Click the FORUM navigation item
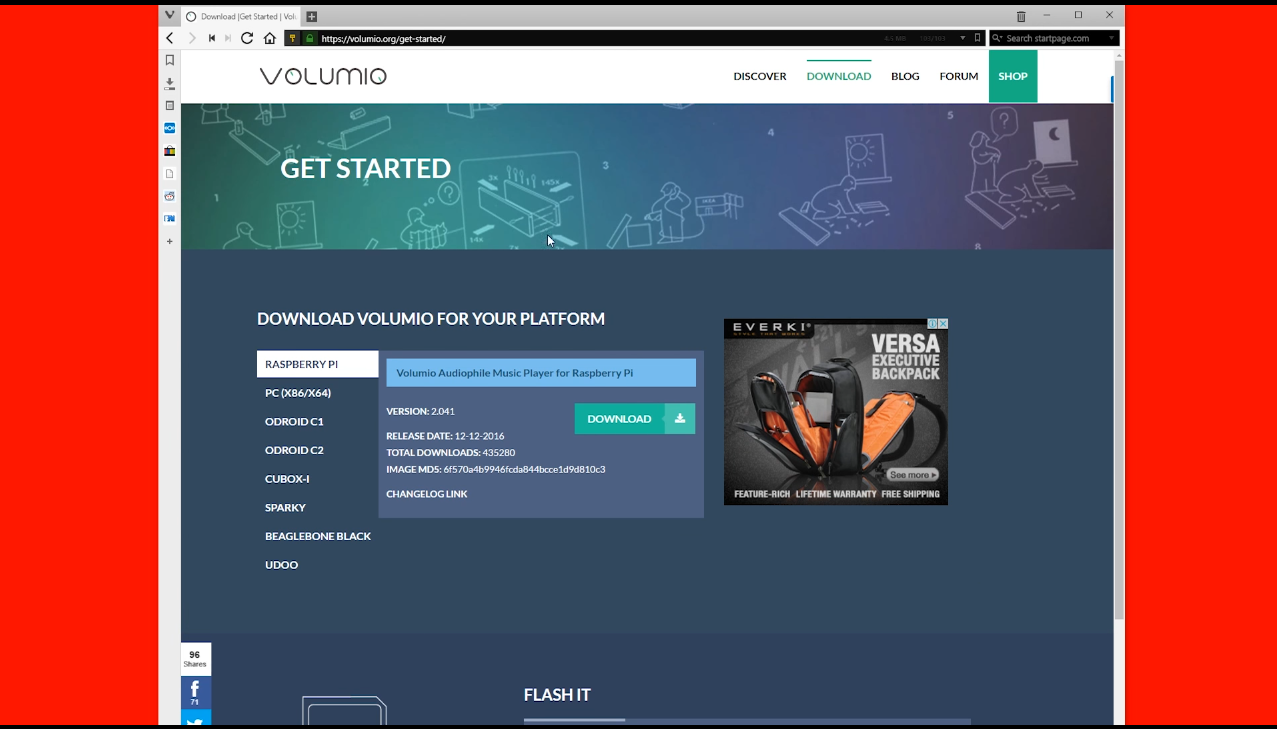 957,75
